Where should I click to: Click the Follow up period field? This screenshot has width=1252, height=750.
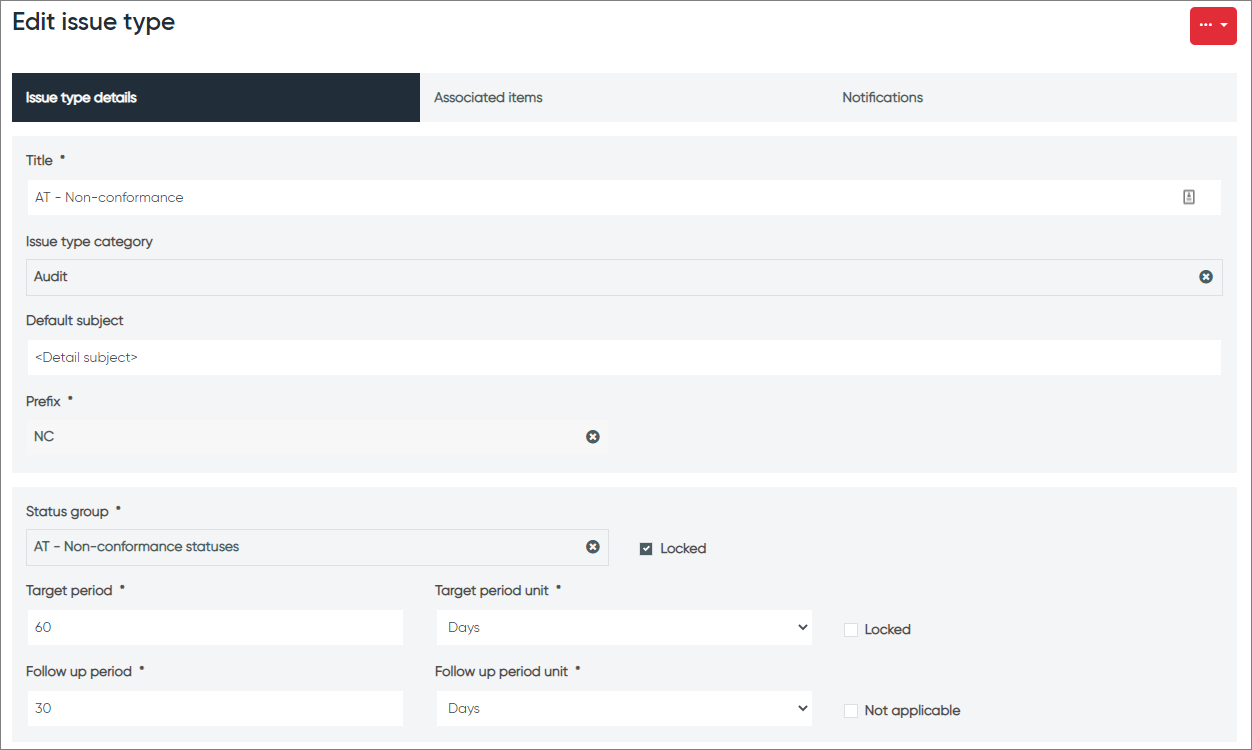(x=215, y=708)
